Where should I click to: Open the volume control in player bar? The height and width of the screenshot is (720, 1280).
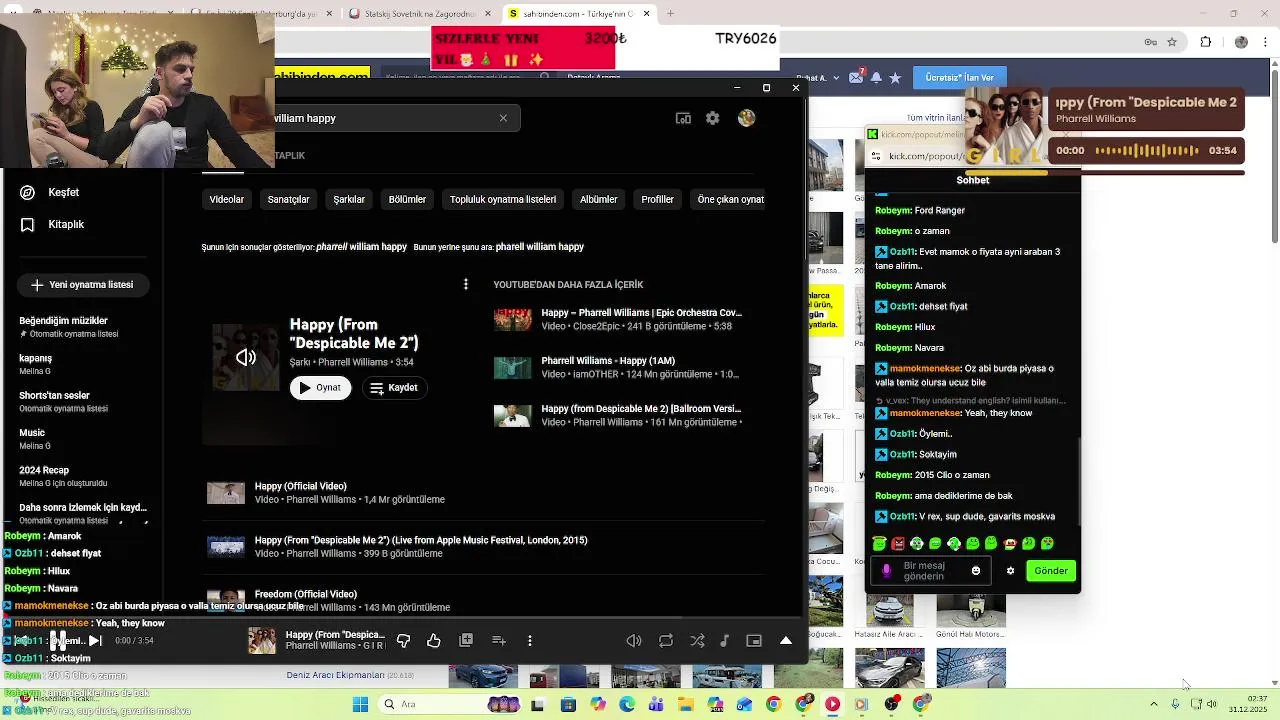[x=634, y=641]
